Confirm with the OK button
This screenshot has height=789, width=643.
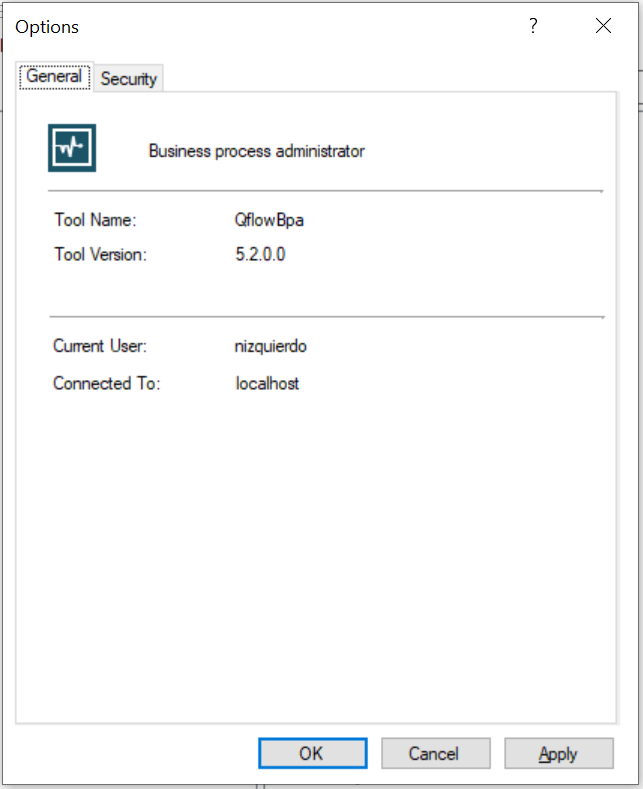[312, 753]
